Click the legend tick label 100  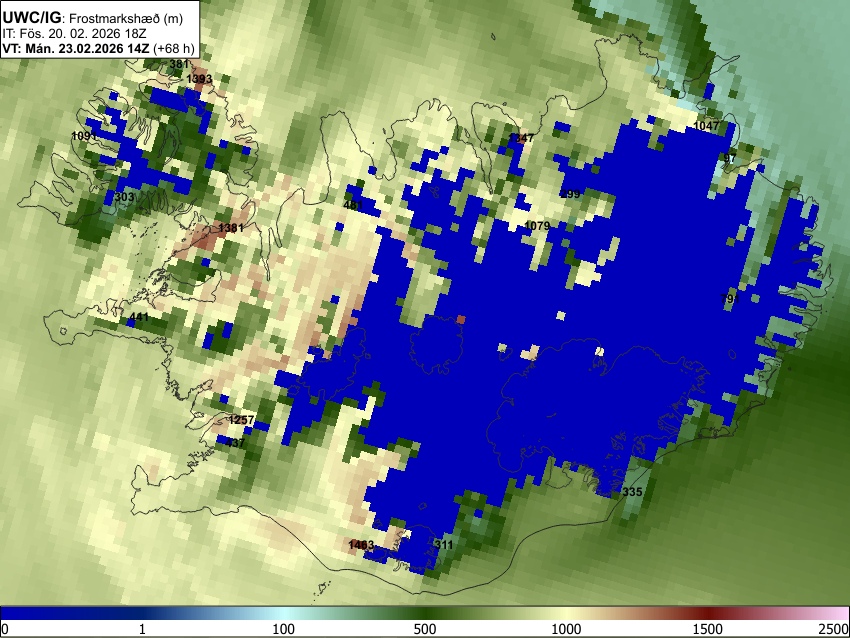coord(283,629)
